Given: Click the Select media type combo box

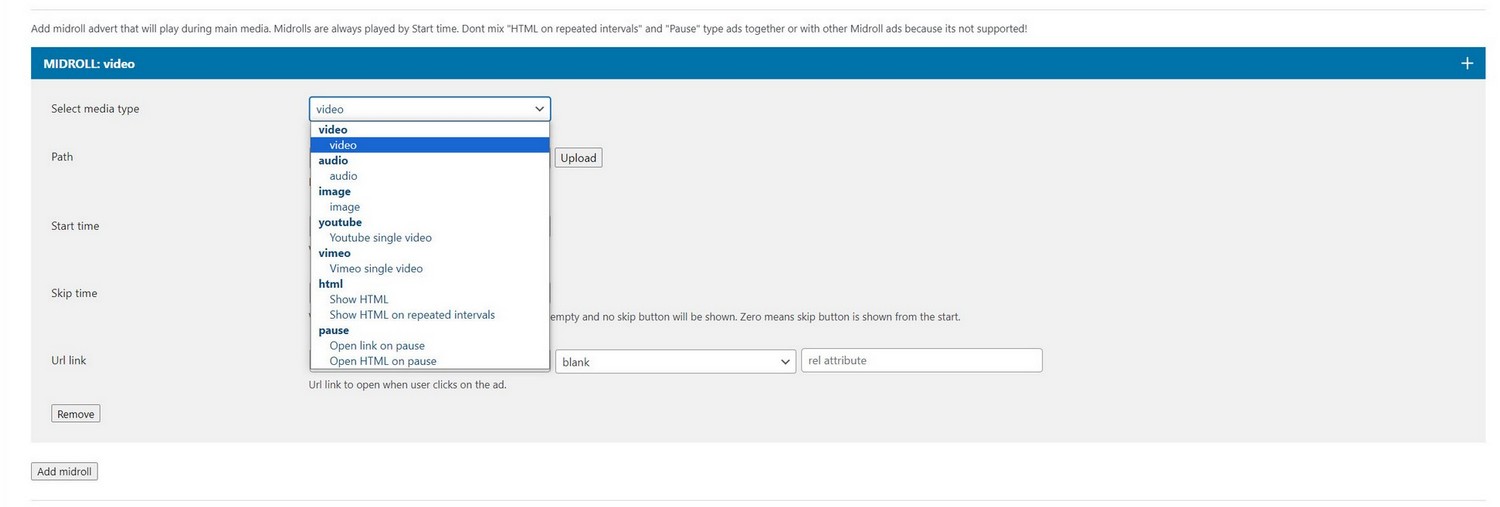Looking at the screenshot, I should pos(429,109).
